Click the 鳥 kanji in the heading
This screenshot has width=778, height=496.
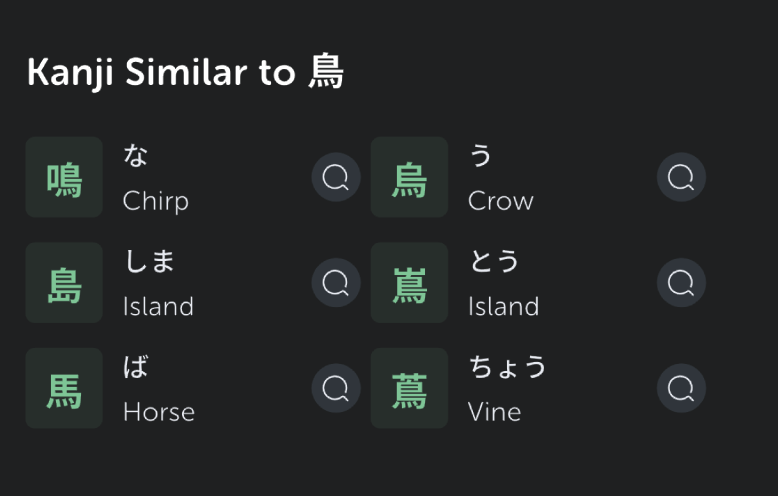coord(326,72)
